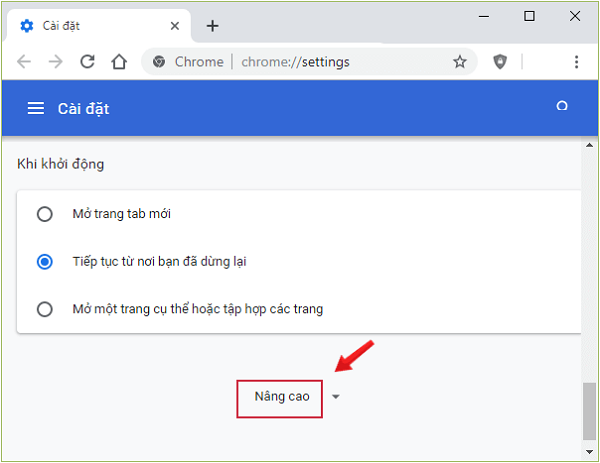Click the dropdown arrow beside Nâng cao

point(336,397)
